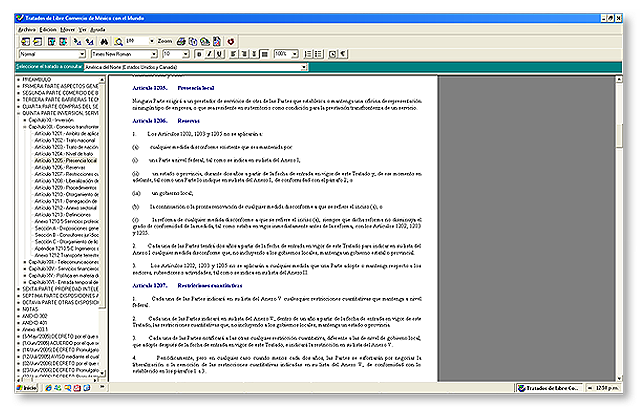Open the Archivo menu
640x413 pixels.
(x=27, y=29)
